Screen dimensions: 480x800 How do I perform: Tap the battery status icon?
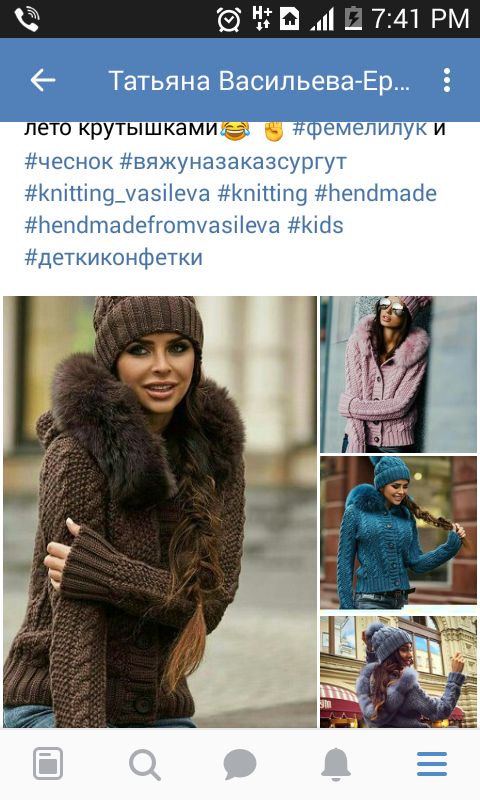tap(353, 19)
